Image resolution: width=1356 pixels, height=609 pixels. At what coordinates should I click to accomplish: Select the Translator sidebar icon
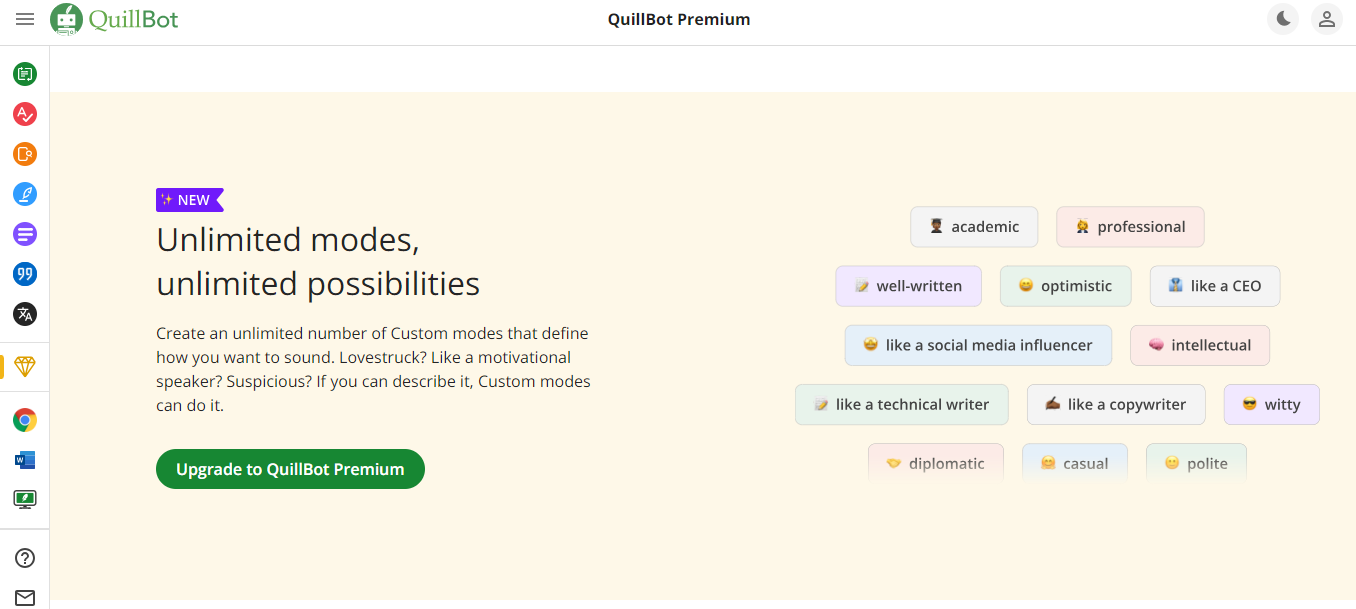click(x=24, y=314)
